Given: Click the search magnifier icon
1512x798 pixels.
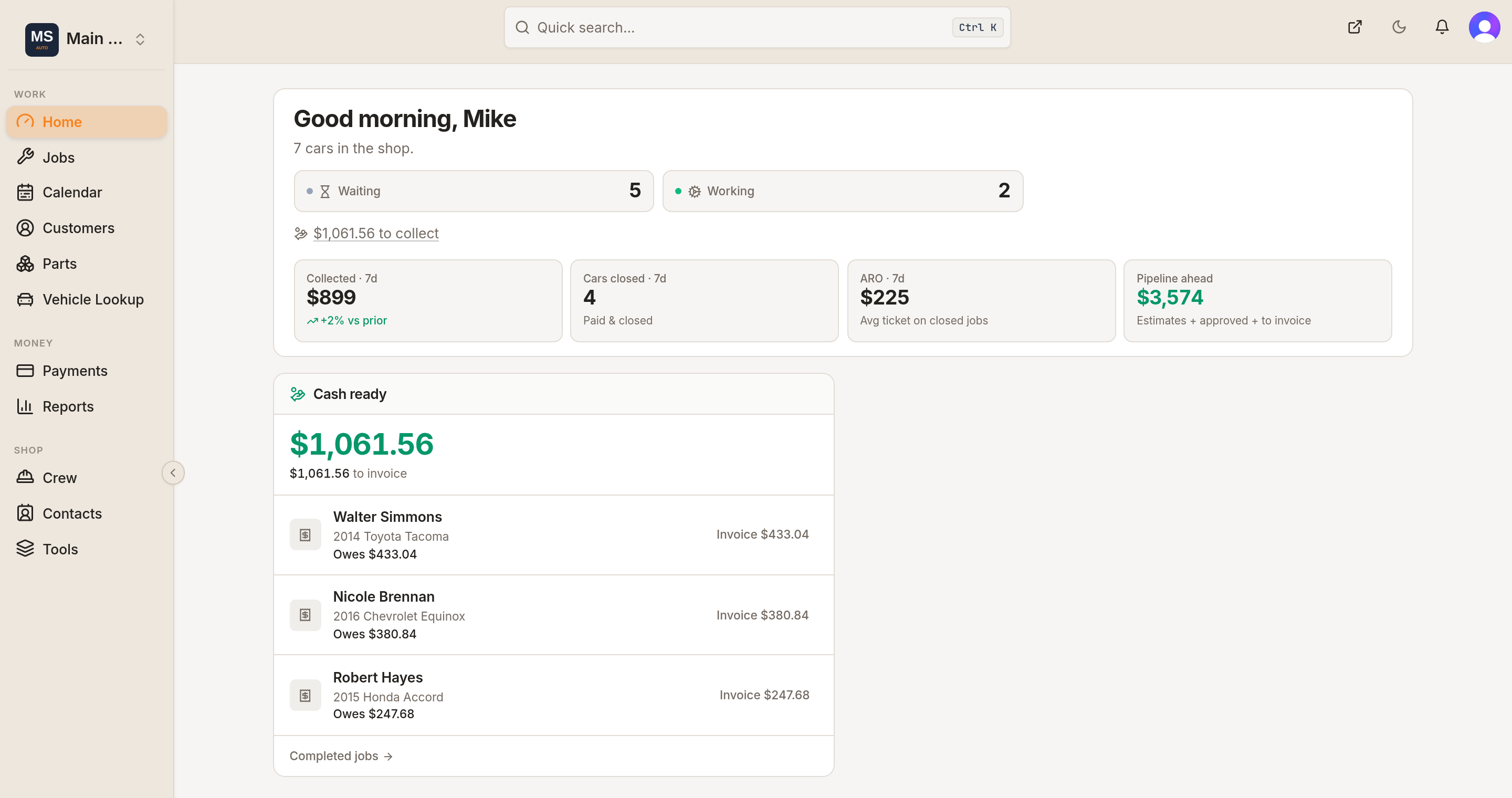Looking at the screenshot, I should [x=522, y=28].
